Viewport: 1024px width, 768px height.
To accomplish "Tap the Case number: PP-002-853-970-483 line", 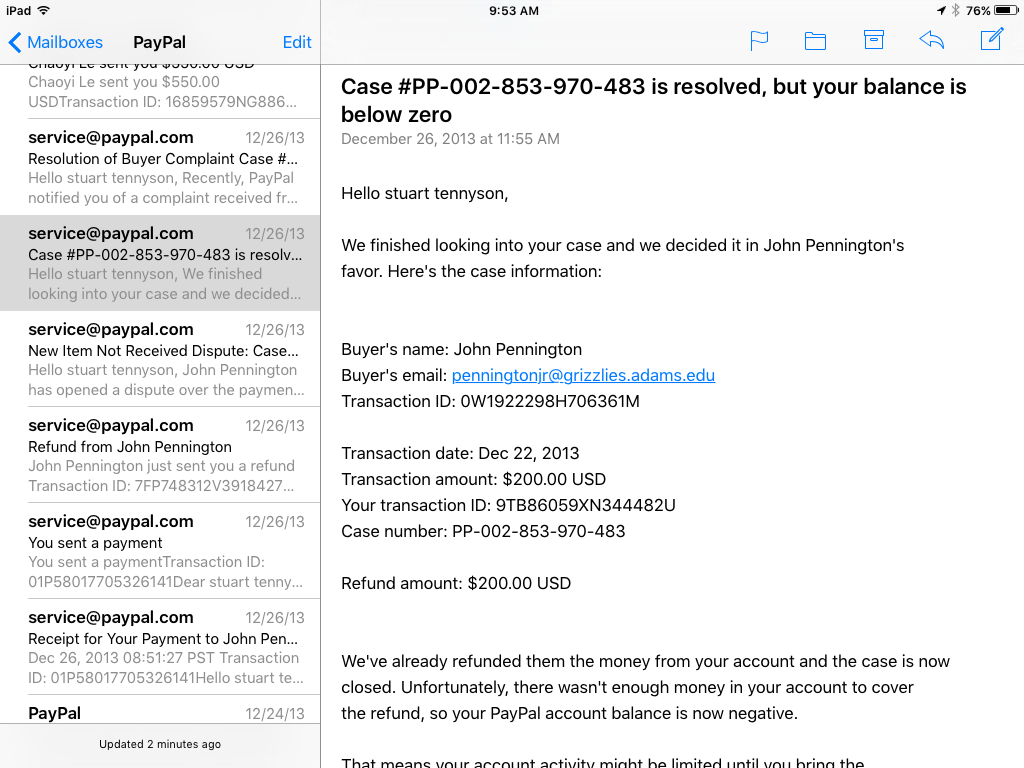I will [483, 532].
